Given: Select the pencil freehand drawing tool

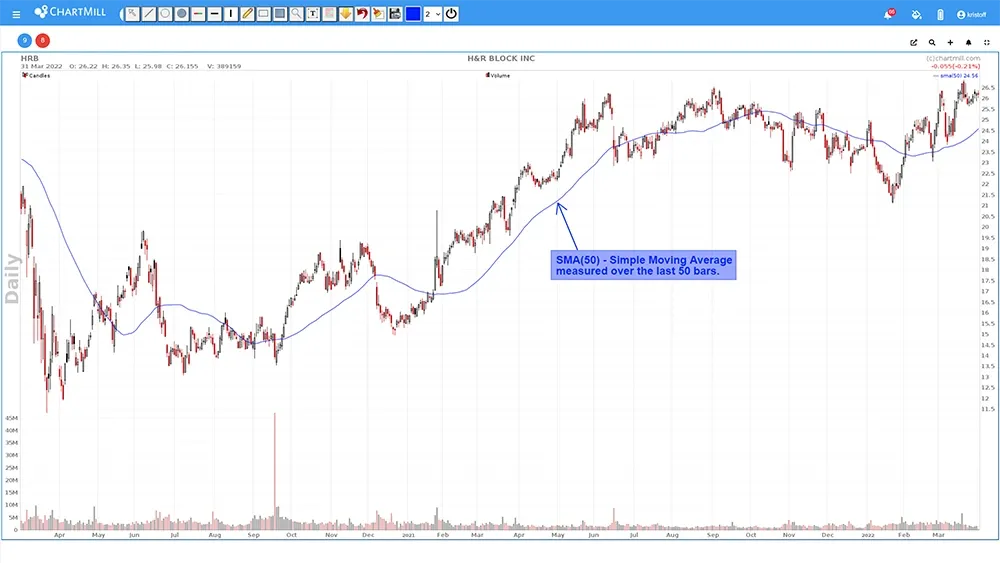Looking at the screenshot, I should point(247,13).
